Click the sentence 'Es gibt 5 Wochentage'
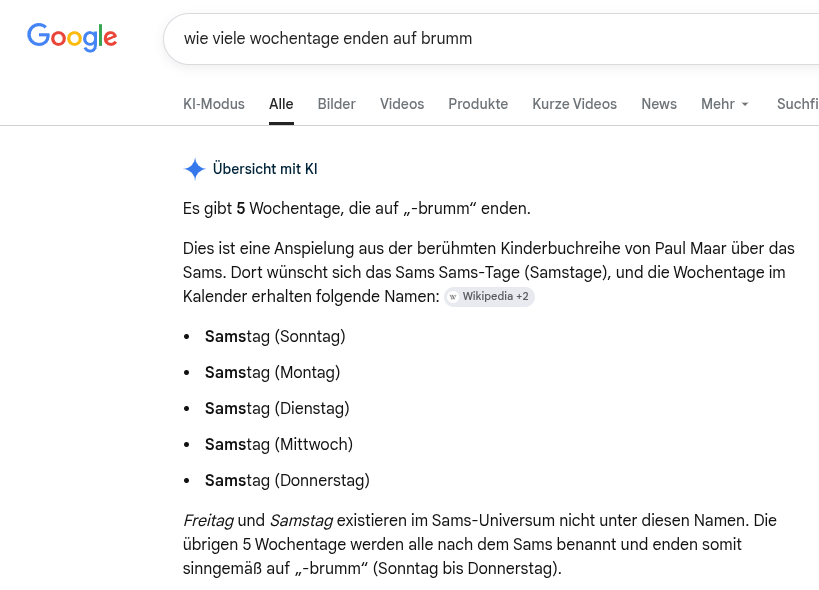 (x=357, y=208)
